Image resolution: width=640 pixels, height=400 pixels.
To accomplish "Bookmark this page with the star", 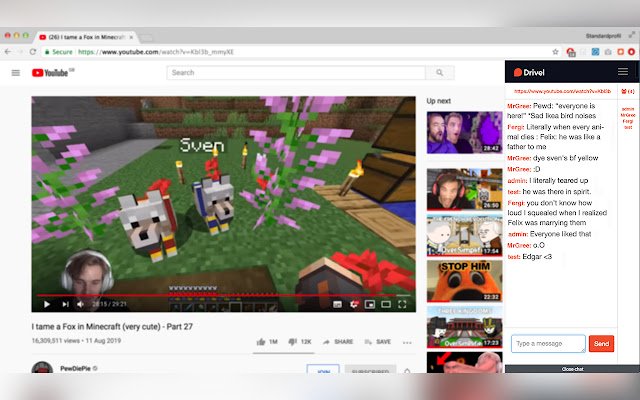I will coord(555,52).
